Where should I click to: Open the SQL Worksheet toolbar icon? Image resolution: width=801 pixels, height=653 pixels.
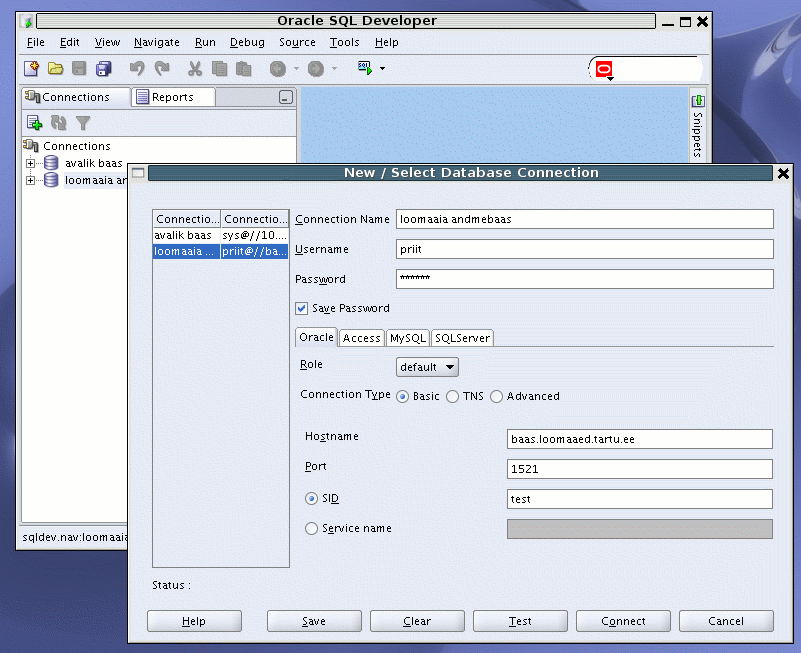pos(365,68)
